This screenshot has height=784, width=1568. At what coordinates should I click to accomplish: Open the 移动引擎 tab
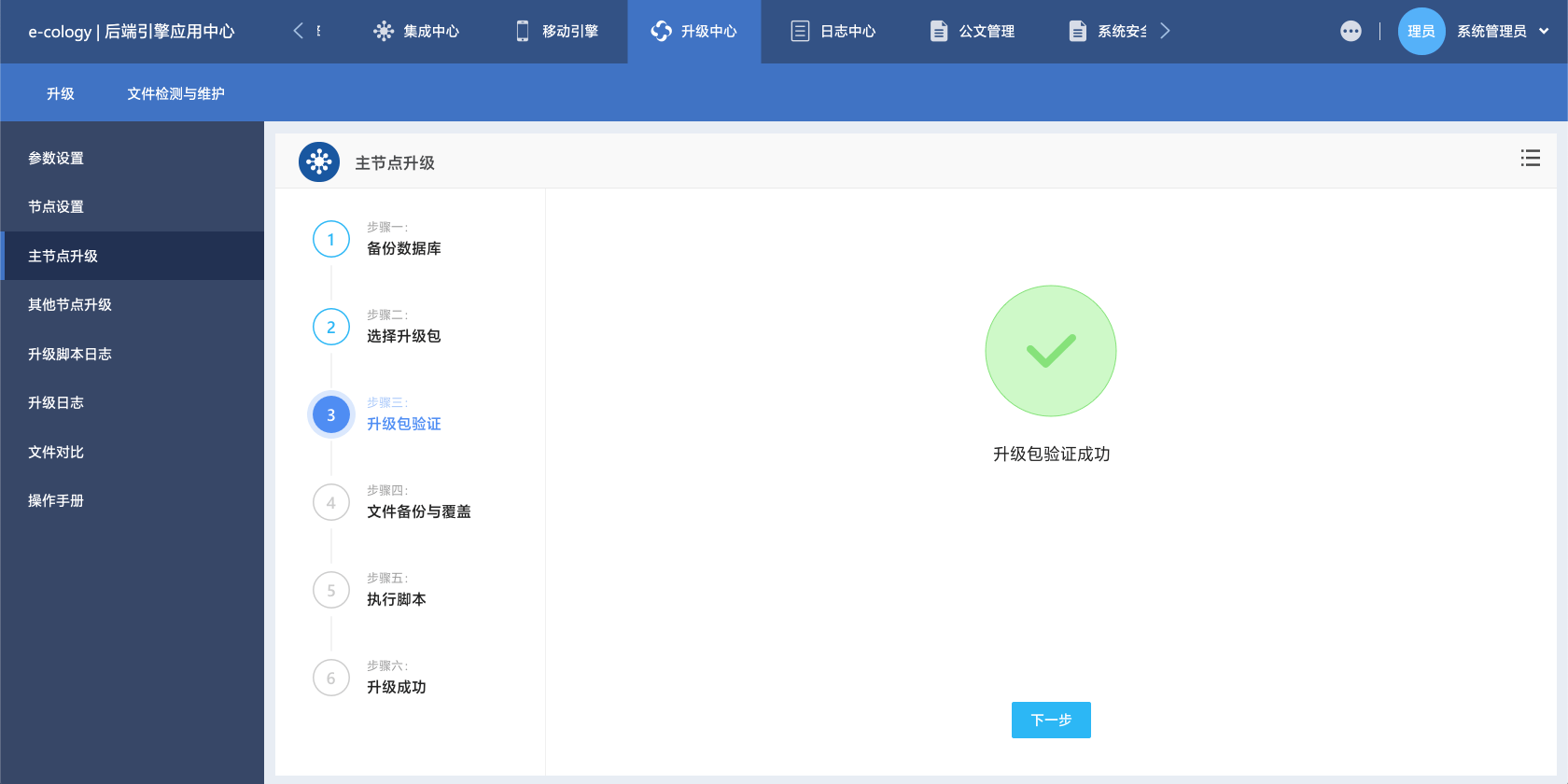(x=557, y=31)
